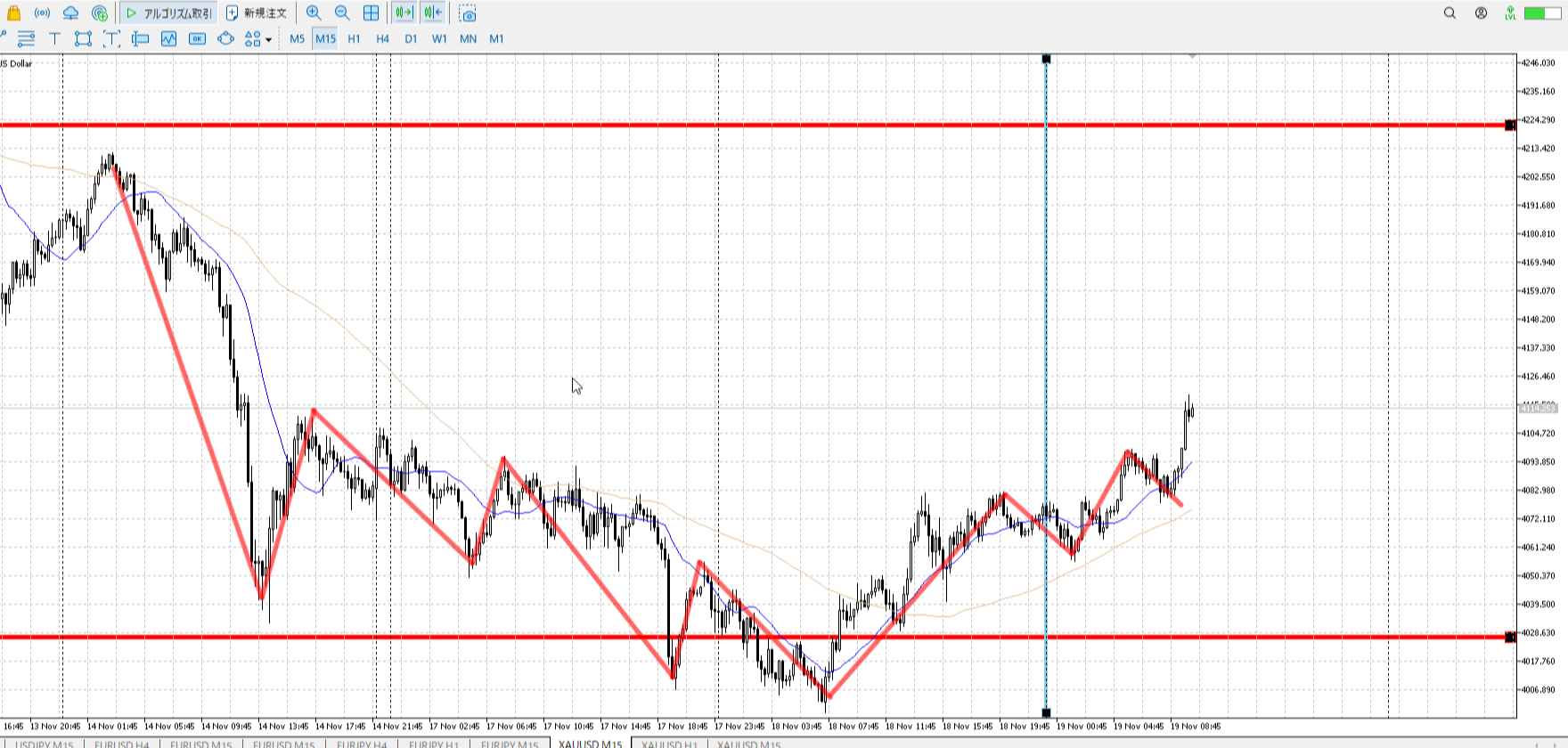Click the zoom out magnifier icon
Screen dimensions: 1568x748
pos(342,13)
